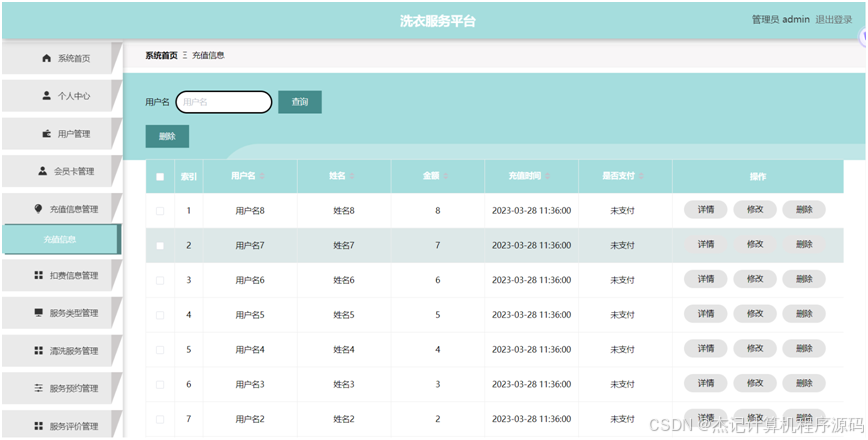Click the 个人中心 person icon
Screen dimensions: 868x440
46,96
